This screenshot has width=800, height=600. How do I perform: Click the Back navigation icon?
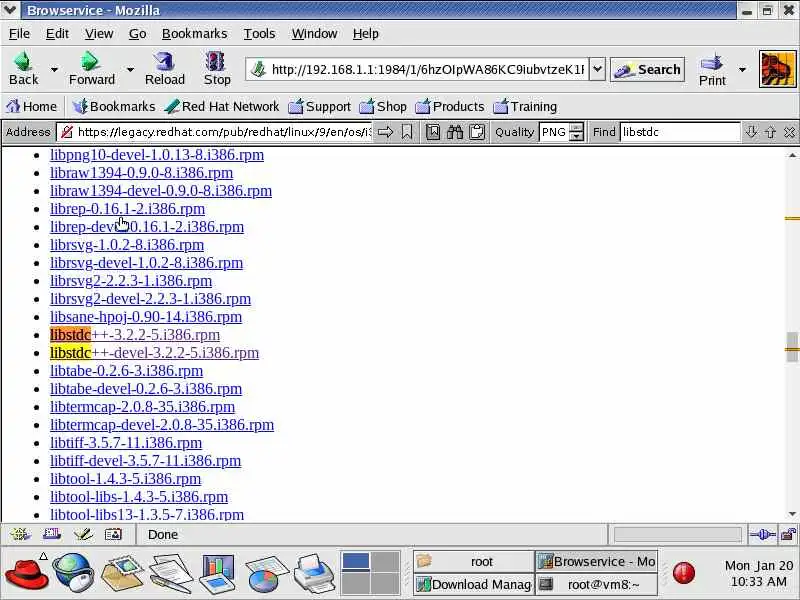pos(23,68)
